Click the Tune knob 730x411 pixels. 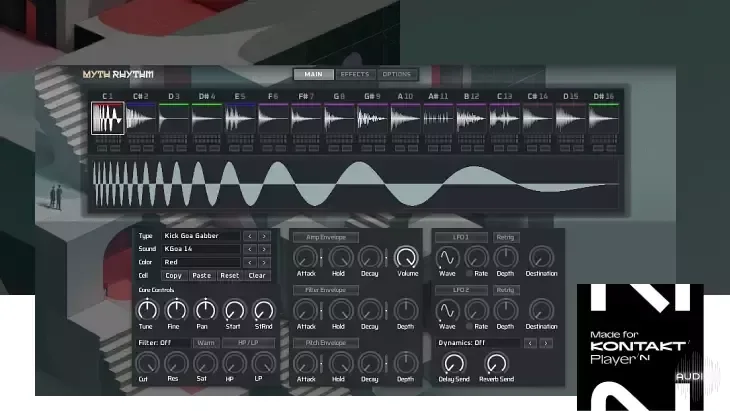pyautogui.click(x=147, y=310)
